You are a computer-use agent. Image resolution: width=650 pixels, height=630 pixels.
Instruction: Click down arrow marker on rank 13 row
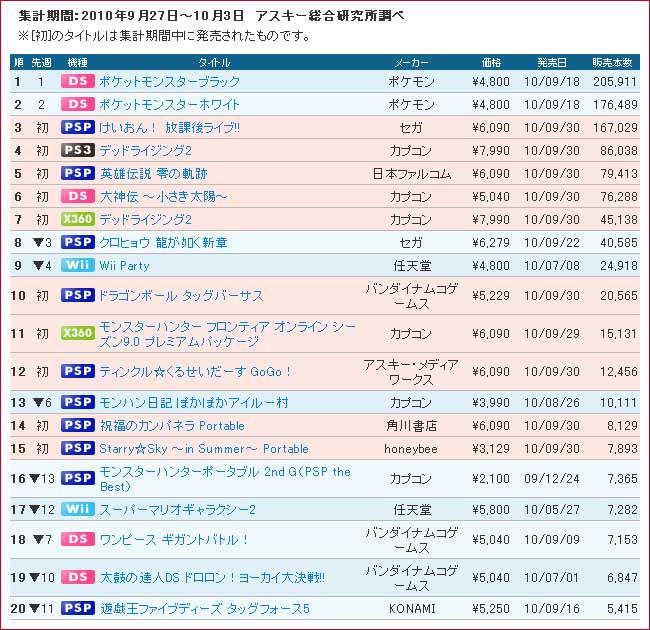pyautogui.click(x=38, y=402)
